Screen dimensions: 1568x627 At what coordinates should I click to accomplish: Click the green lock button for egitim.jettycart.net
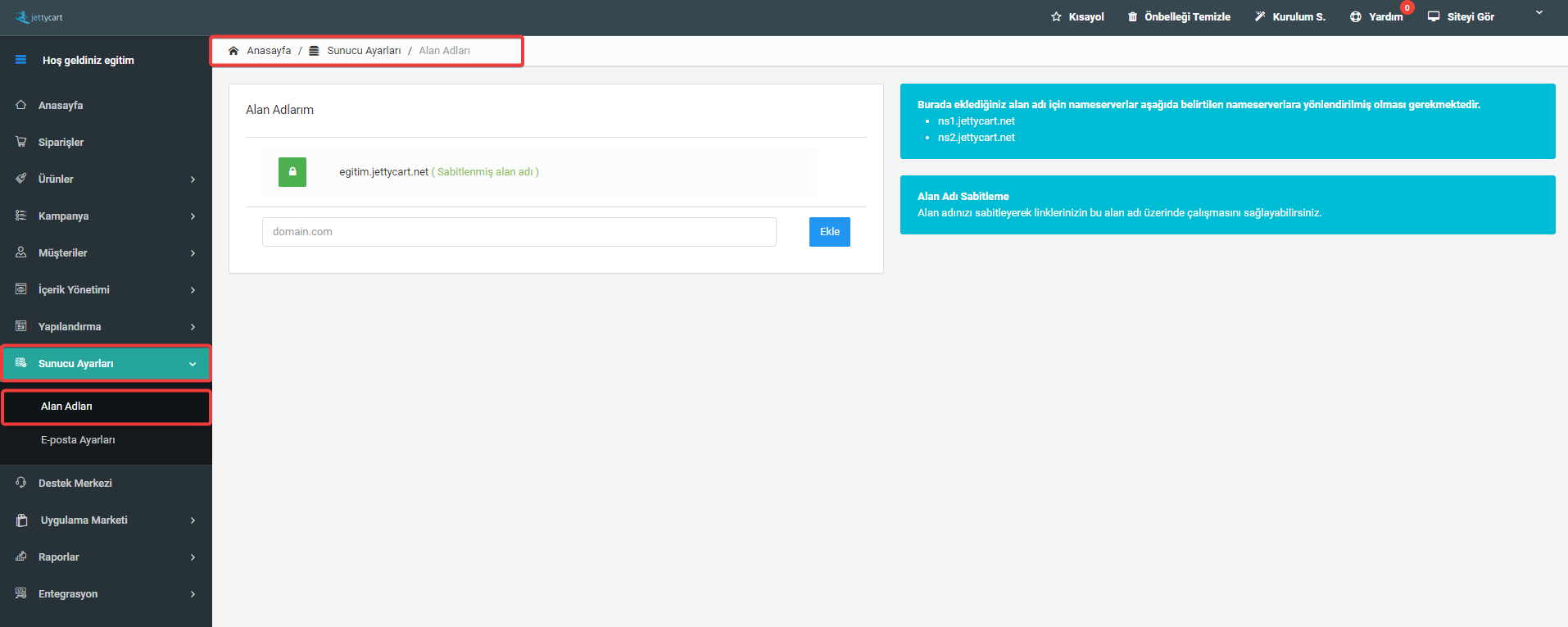[292, 172]
